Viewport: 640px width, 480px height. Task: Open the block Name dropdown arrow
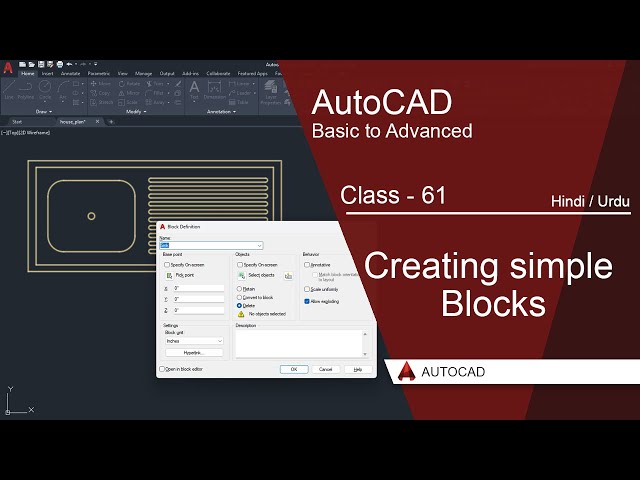259,245
